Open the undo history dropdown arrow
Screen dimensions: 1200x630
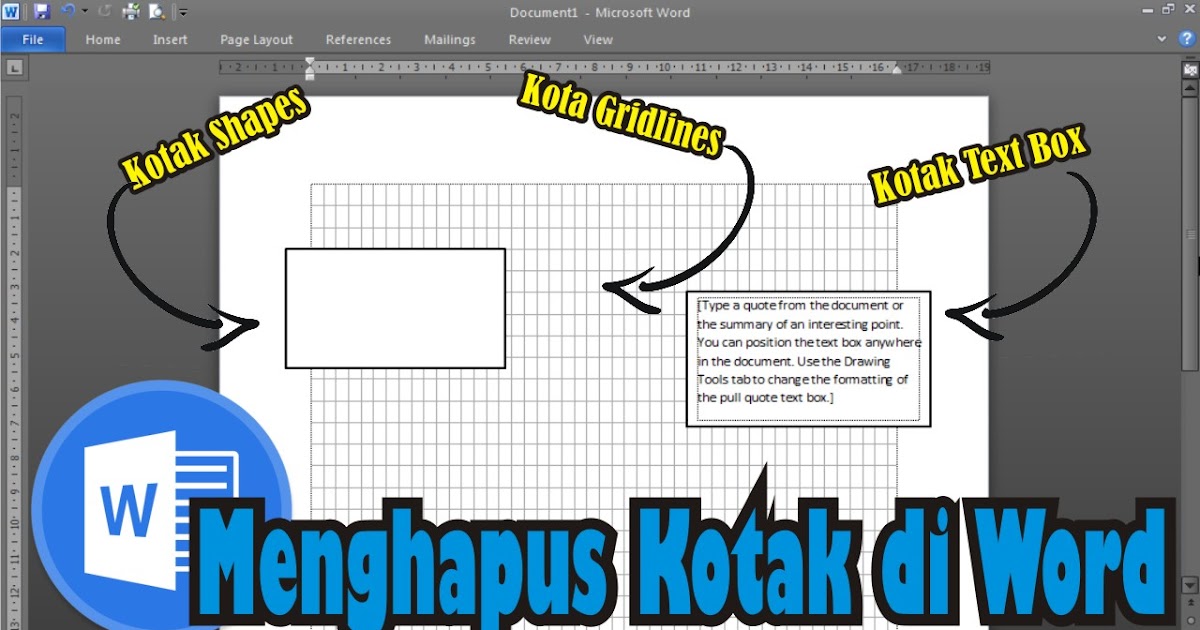(x=84, y=12)
